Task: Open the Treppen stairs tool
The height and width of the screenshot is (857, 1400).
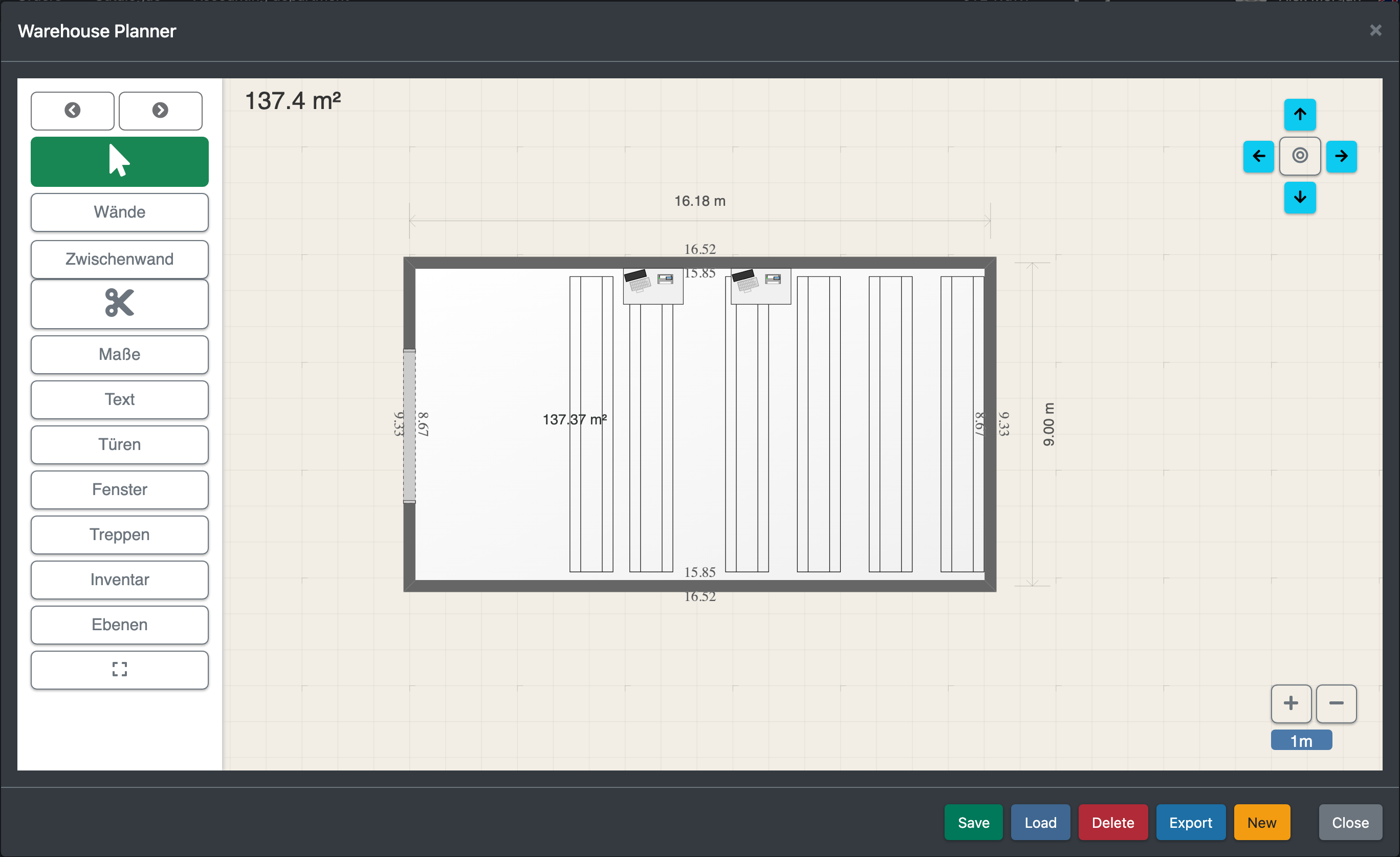Action: coord(119,535)
